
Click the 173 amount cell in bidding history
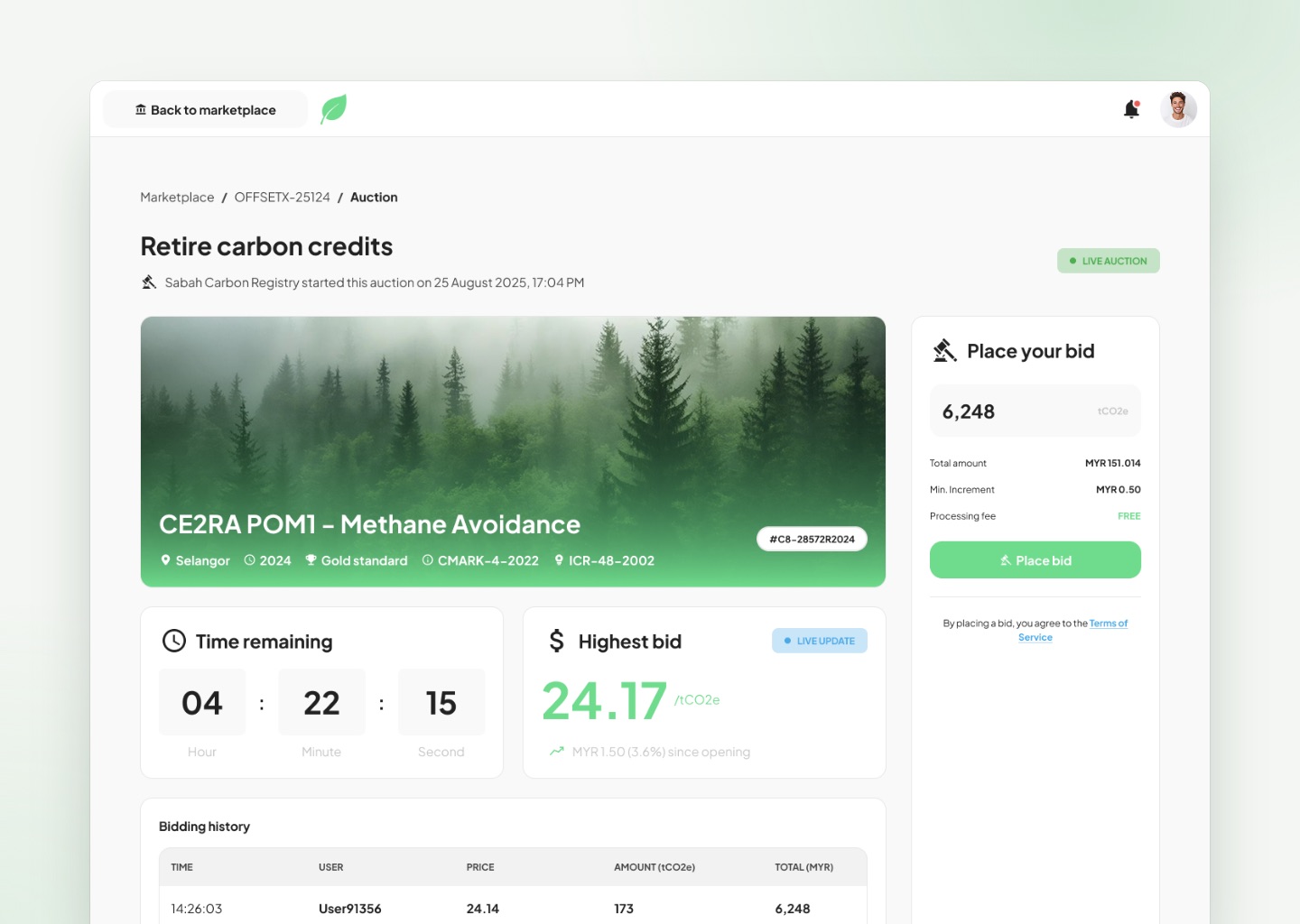(x=624, y=909)
